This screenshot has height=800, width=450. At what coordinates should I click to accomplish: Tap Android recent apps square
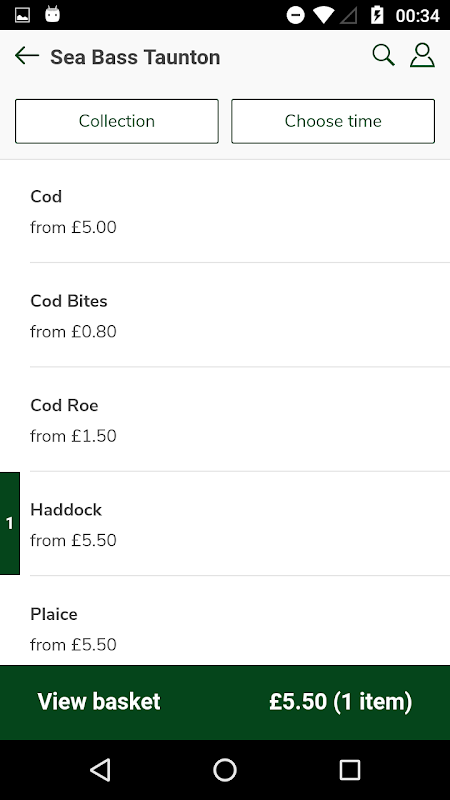tap(349, 769)
